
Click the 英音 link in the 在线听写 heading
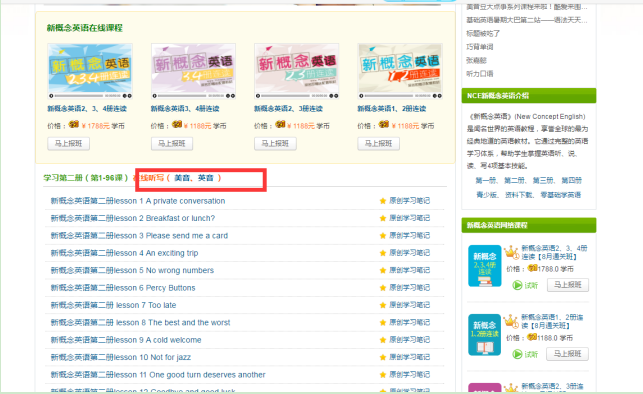click(x=206, y=178)
